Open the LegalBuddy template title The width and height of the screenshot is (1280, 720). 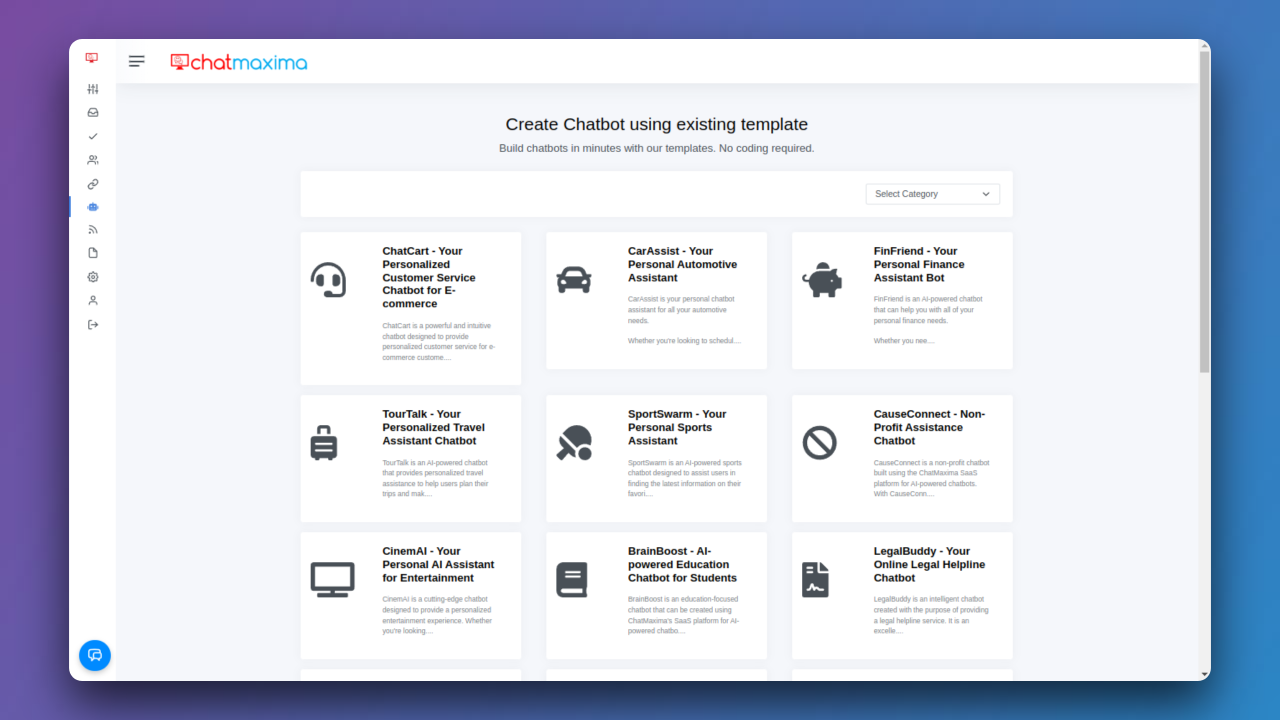929,564
